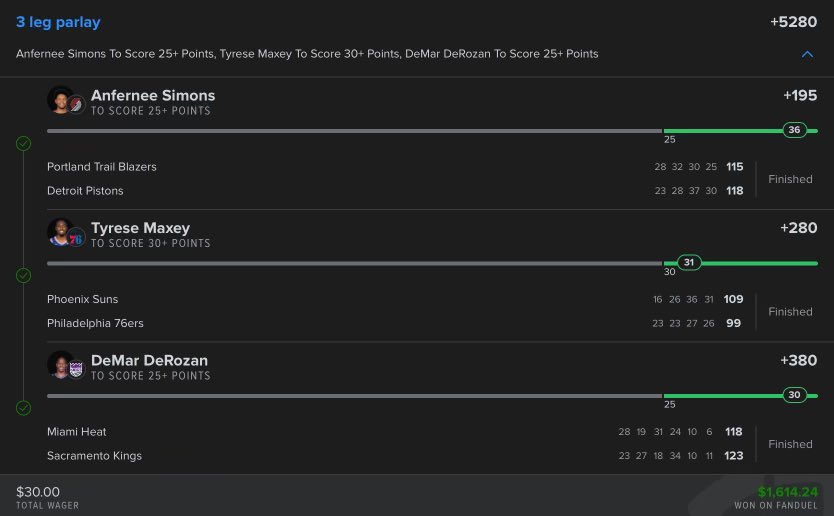Click the 76ers logo beside Maxey
Viewport: 834px width, 516px height.
click(x=76, y=236)
